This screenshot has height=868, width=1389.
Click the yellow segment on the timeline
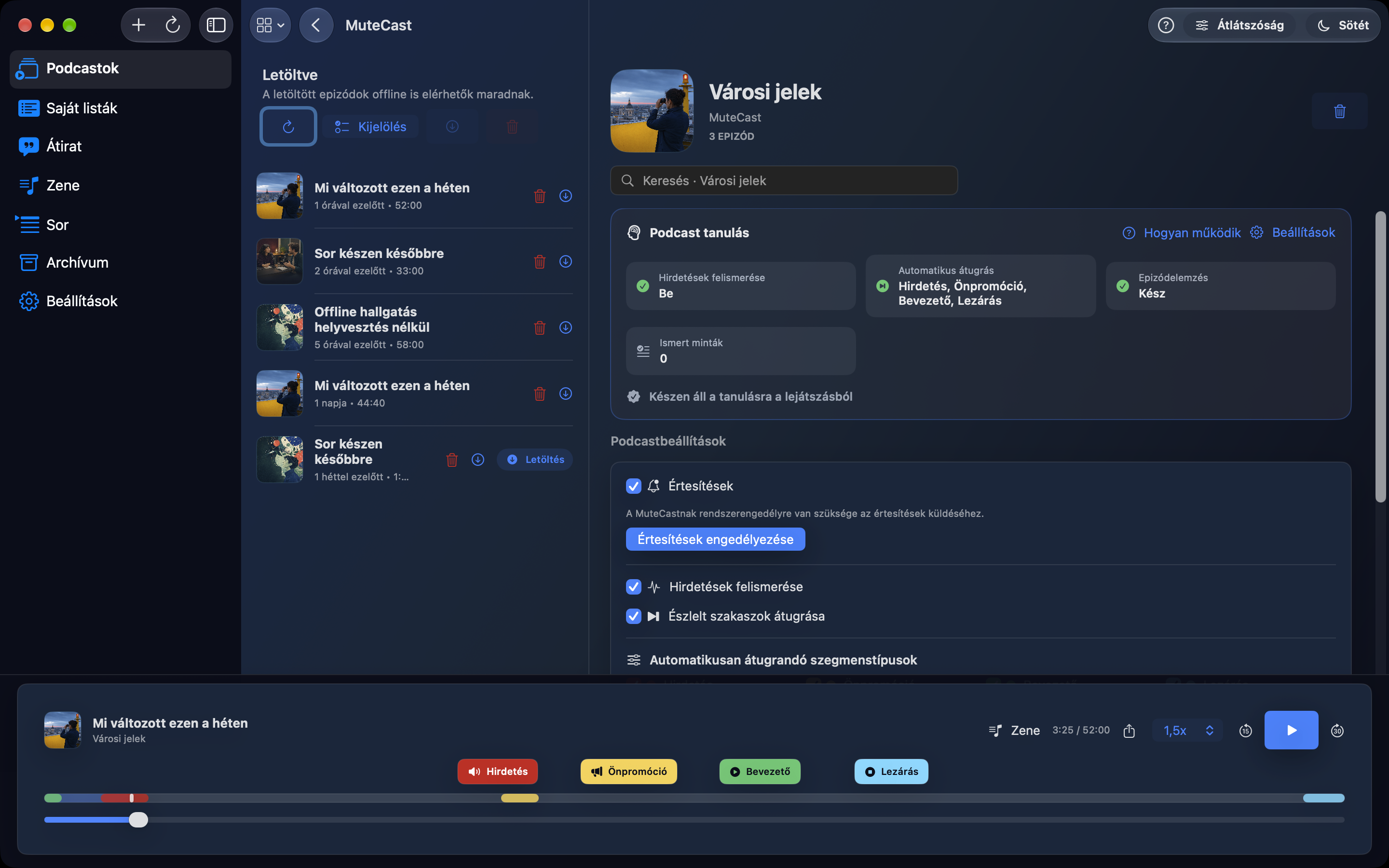pyautogui.click(x=520, y=798)
